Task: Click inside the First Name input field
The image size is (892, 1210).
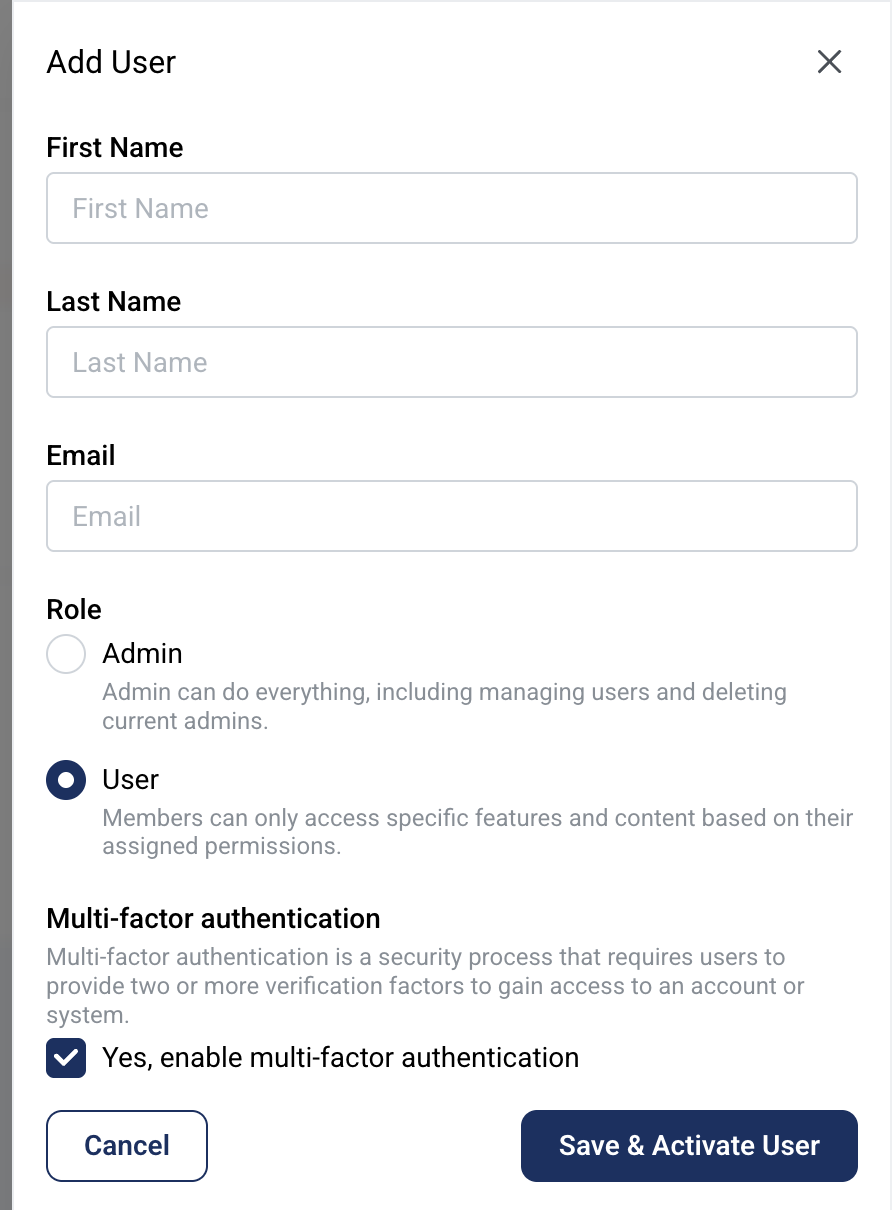Action: (x=451, y=208)
